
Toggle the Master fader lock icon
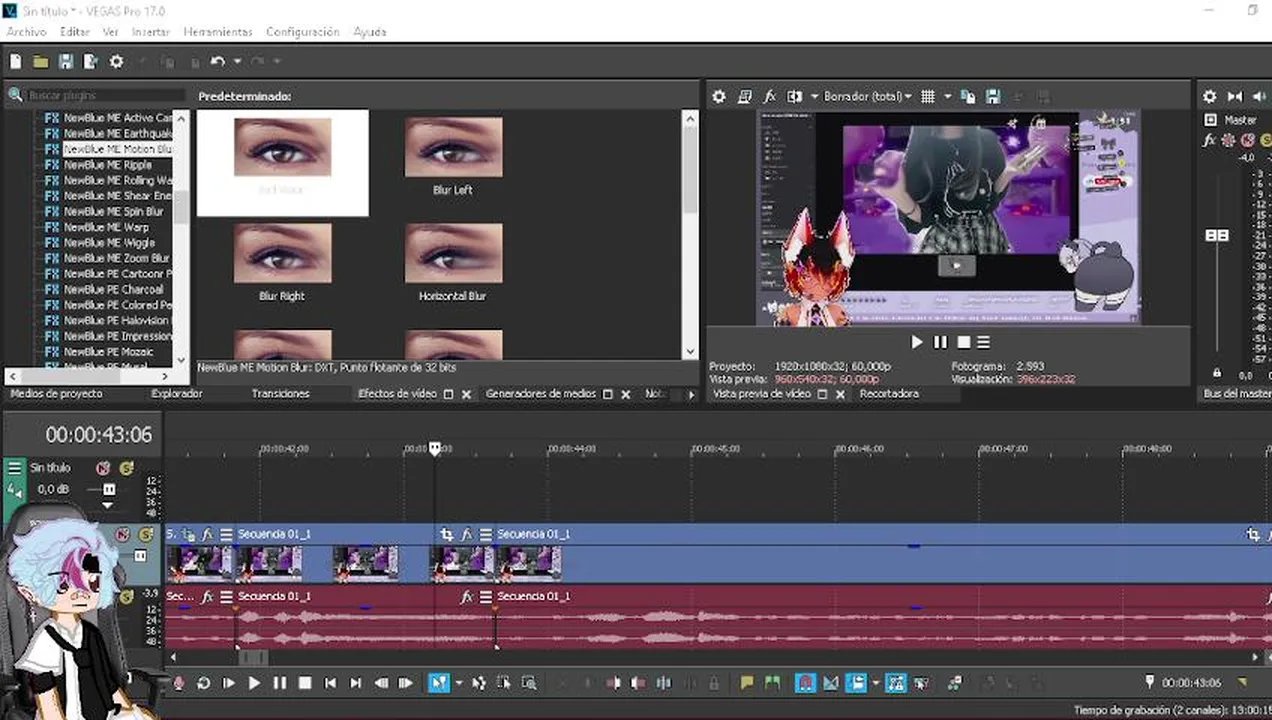click(1216, 372)
